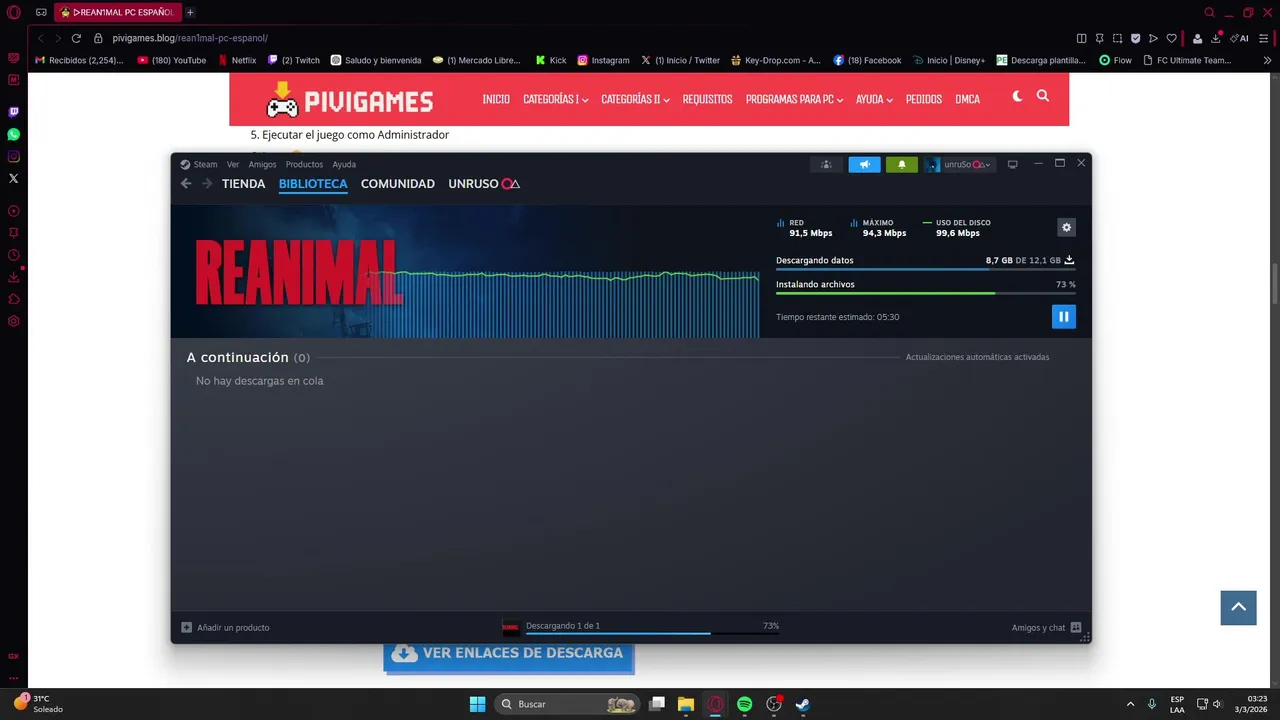1280x720 pixels.
Task: Open the Steam menu in menu bar
Action: (x=199, y=164)
